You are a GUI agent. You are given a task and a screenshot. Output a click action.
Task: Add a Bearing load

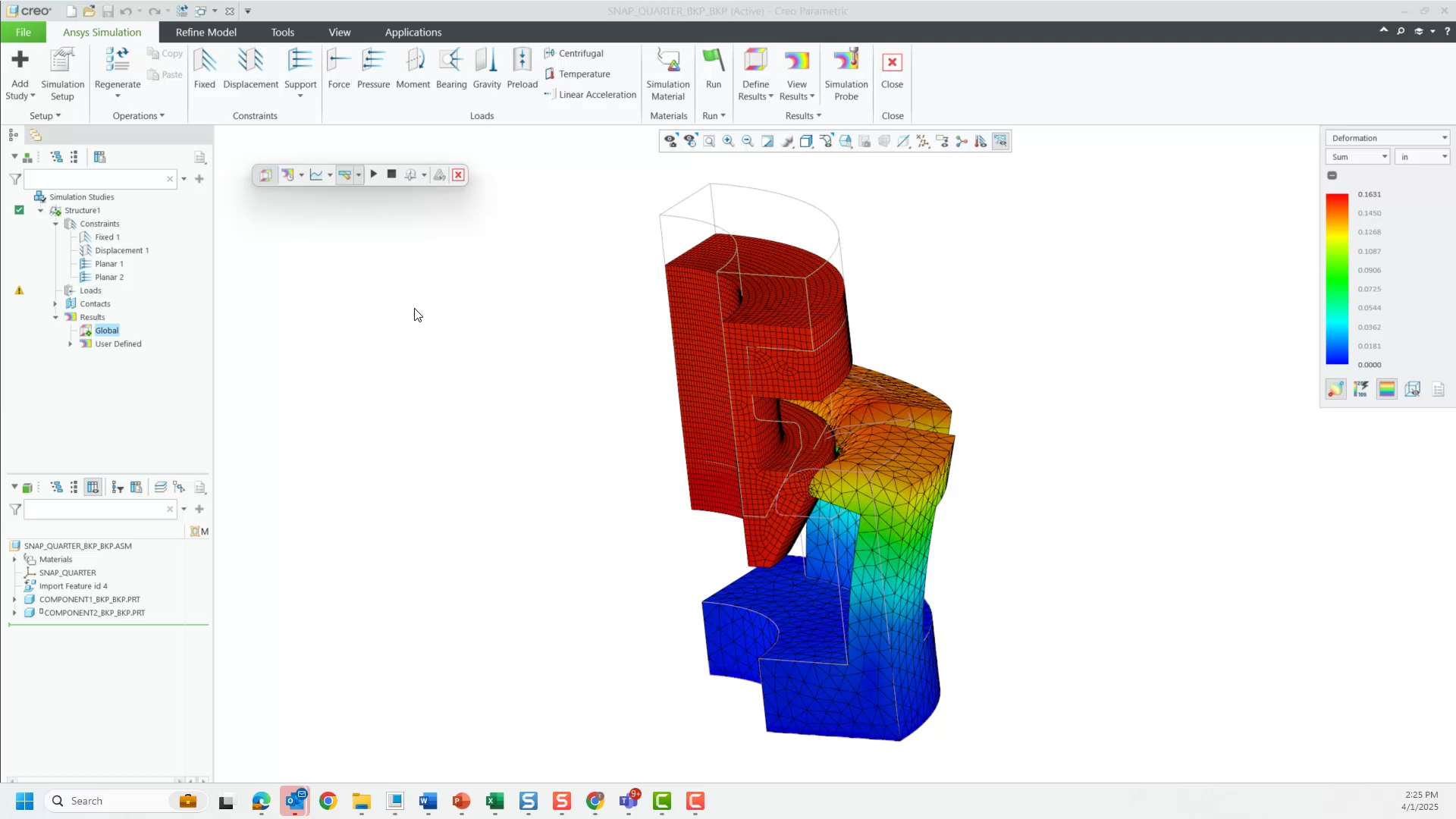[x=451, y=69]
